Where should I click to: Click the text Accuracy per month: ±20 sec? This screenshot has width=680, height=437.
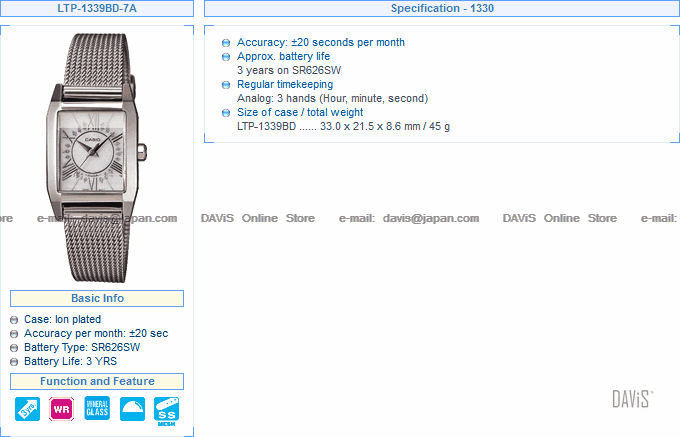pyautogui.click(x=96, y=333)
